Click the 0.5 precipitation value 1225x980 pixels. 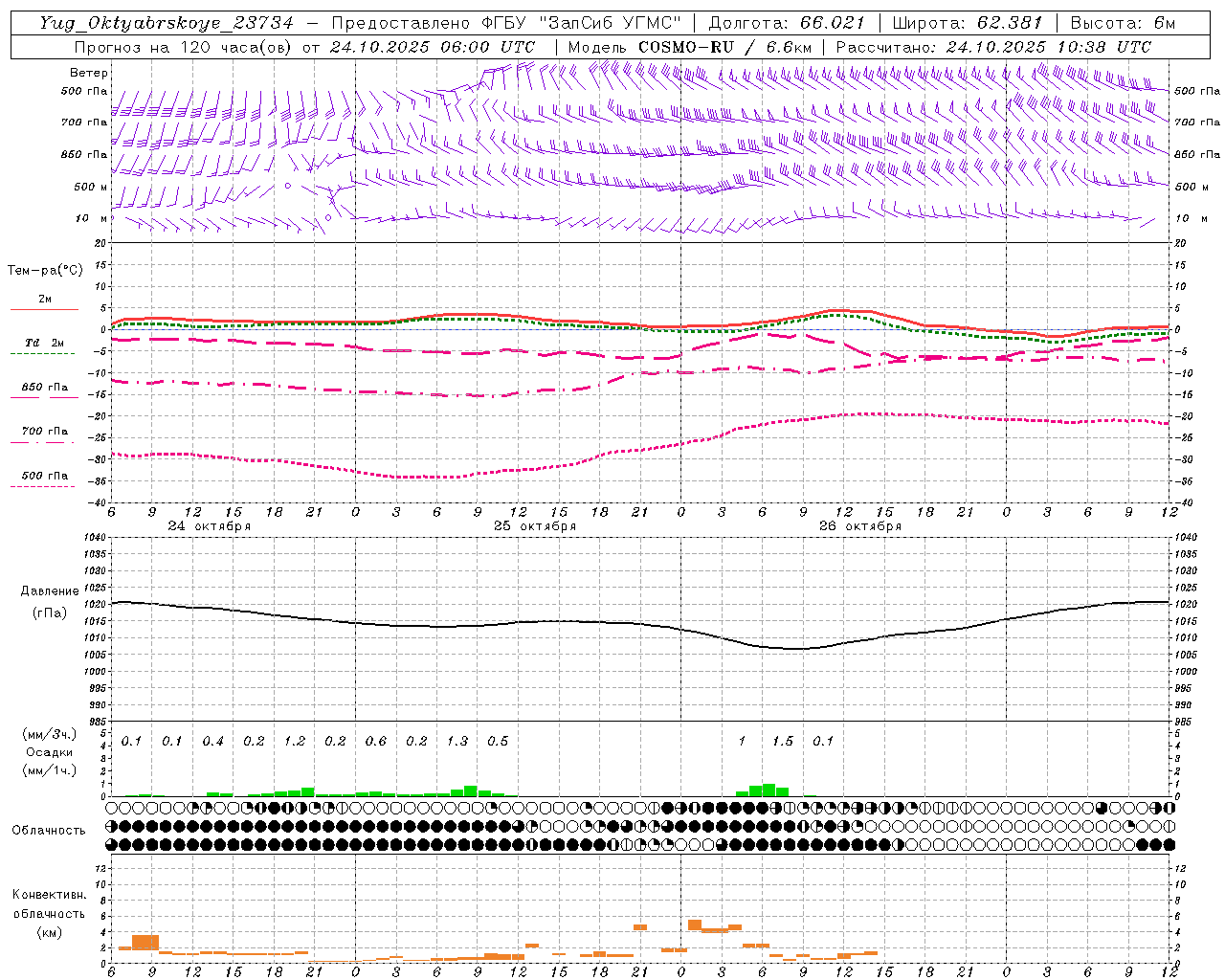[498, 742]
